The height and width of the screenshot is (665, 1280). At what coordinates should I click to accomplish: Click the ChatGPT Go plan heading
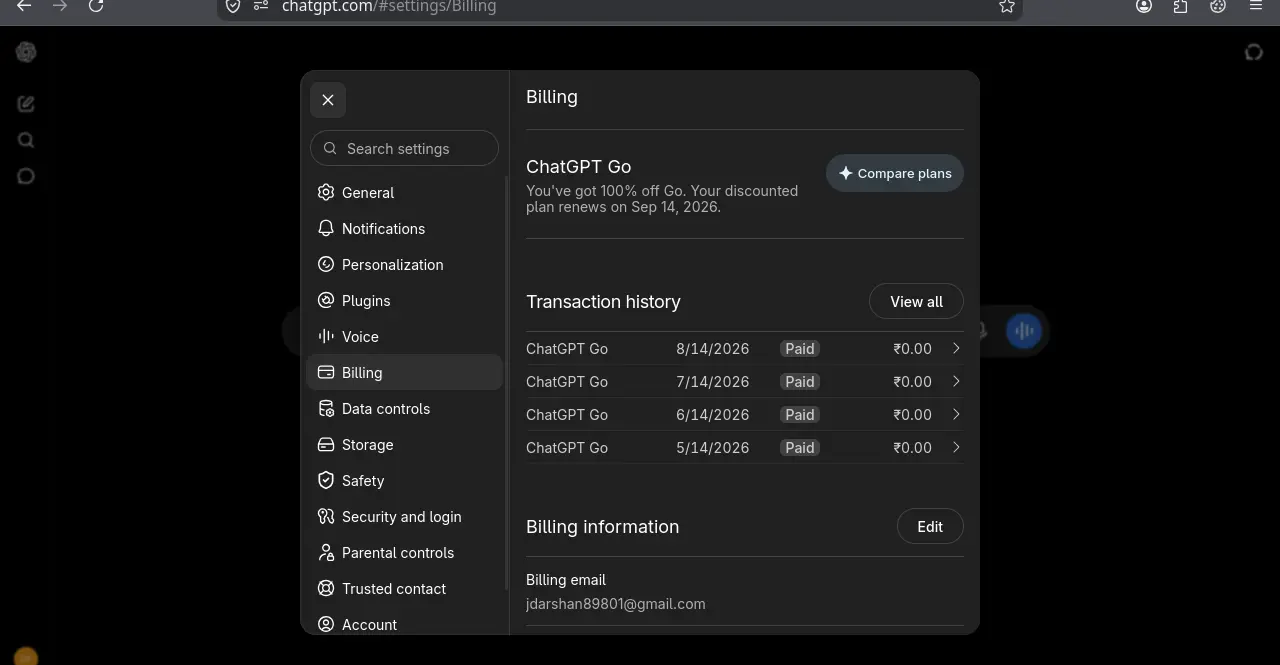(x=578, y=167)
